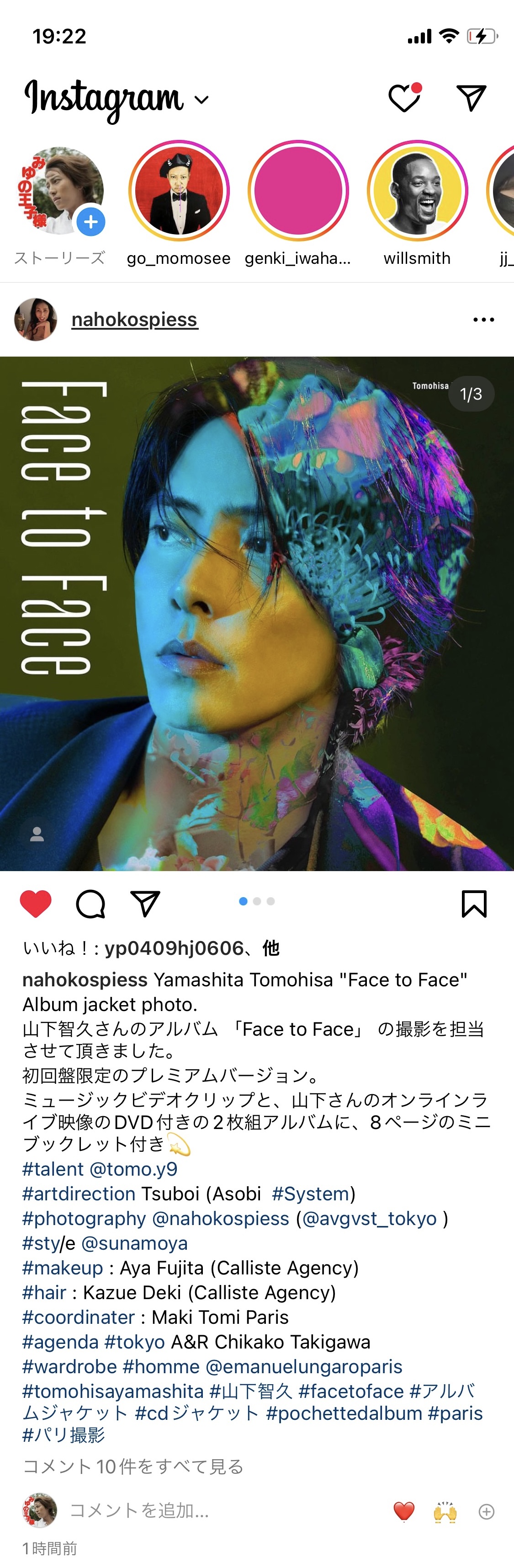Add your story with plus badge
Viewport: 514px width, 1568px height.
tap(90, 222)
